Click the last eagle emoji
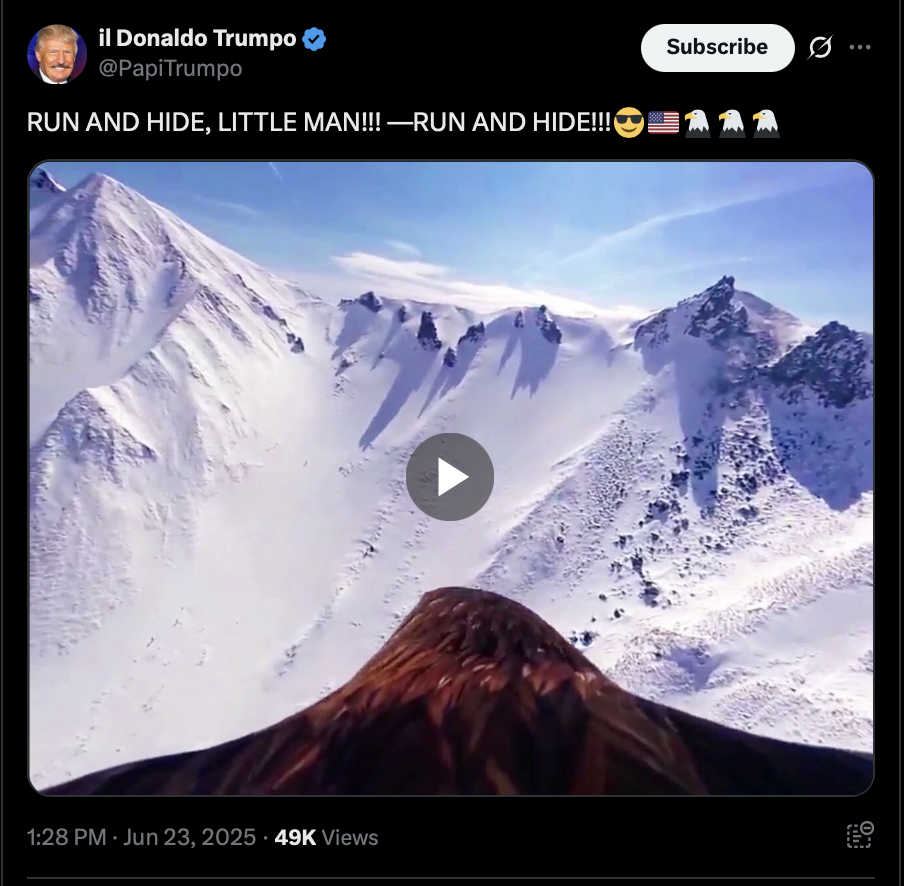Screen dimensions: 904x886 click(766, 123)
